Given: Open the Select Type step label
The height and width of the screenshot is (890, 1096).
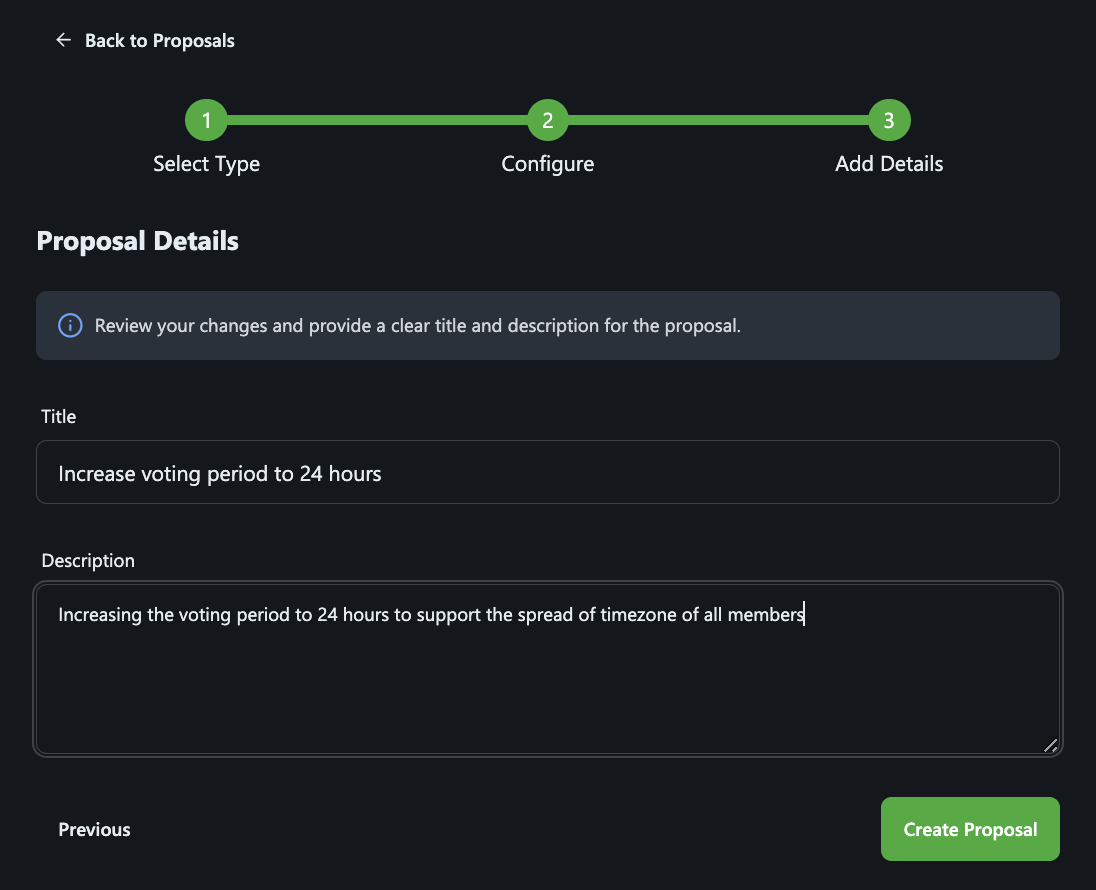Looking at the screenshot, I should coord(206,164).
